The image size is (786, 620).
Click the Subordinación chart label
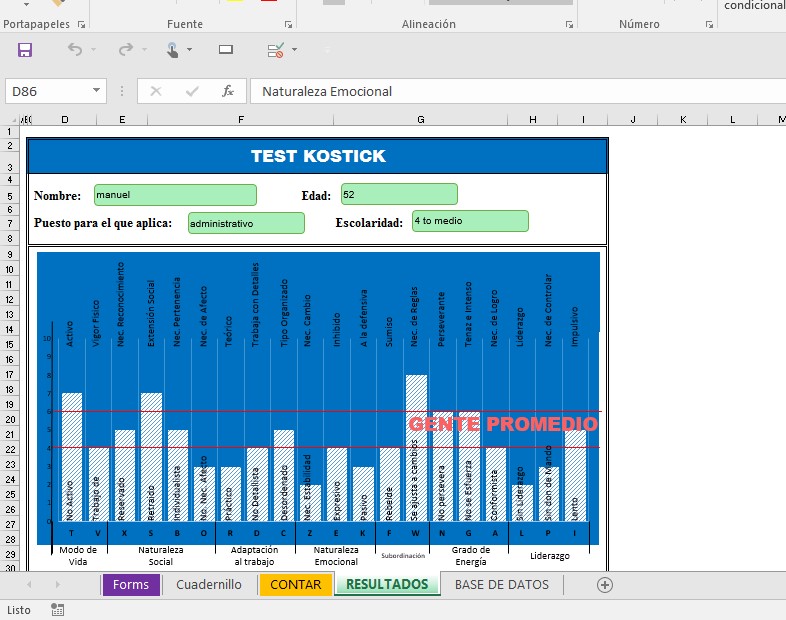pos(403,556)
